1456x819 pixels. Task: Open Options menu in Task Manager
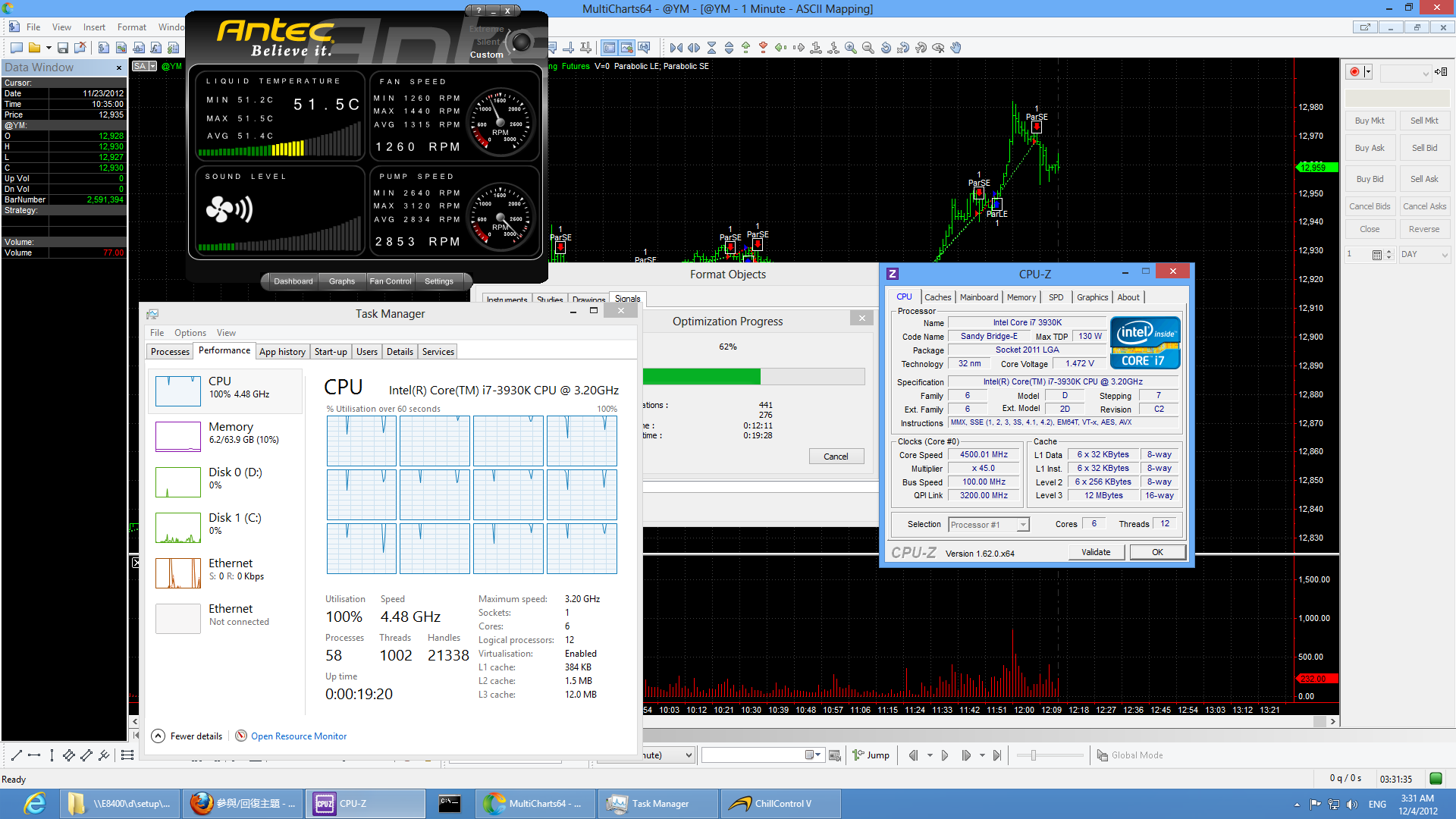[190, 333]
